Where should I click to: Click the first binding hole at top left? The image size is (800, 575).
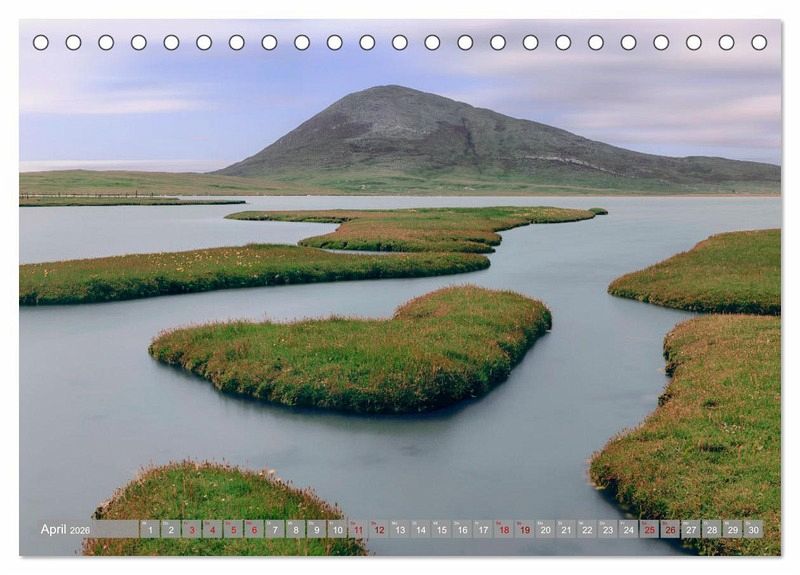(x=41, y=42)
